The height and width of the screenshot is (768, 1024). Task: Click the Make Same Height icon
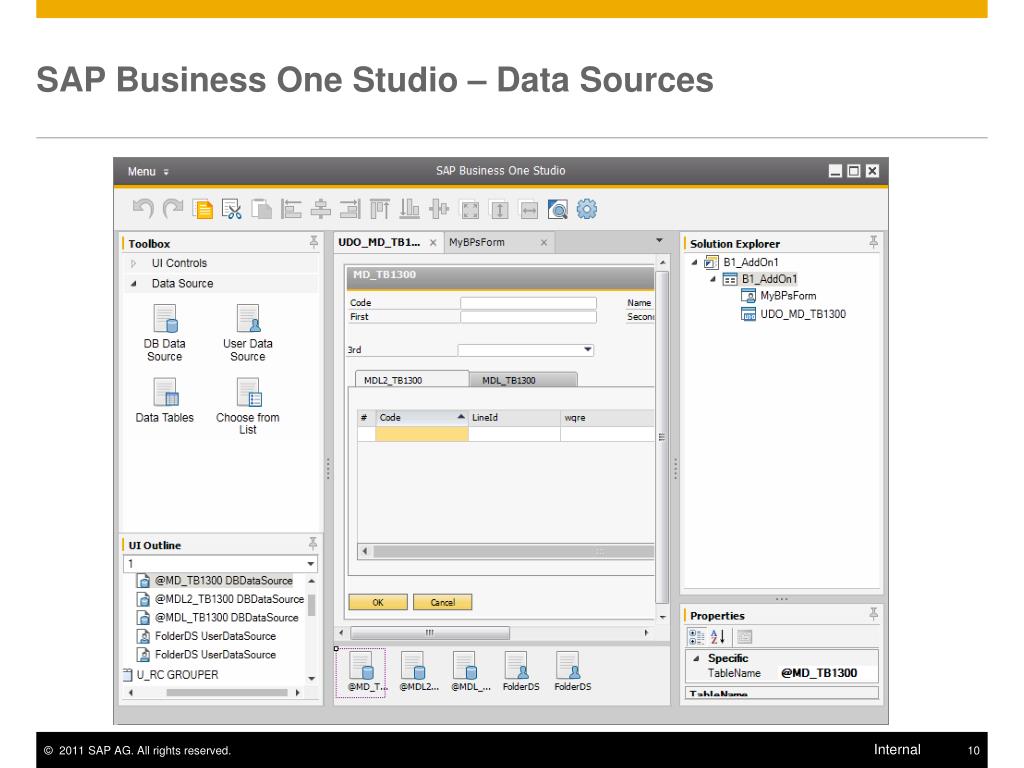(x=500, y=210)
